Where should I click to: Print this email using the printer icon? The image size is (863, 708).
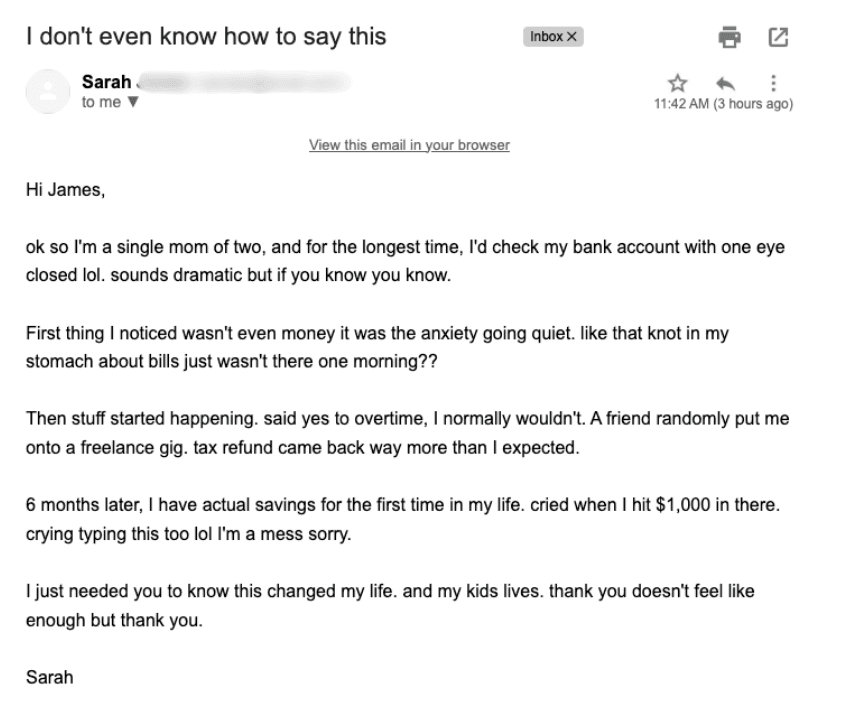point(731,37)
